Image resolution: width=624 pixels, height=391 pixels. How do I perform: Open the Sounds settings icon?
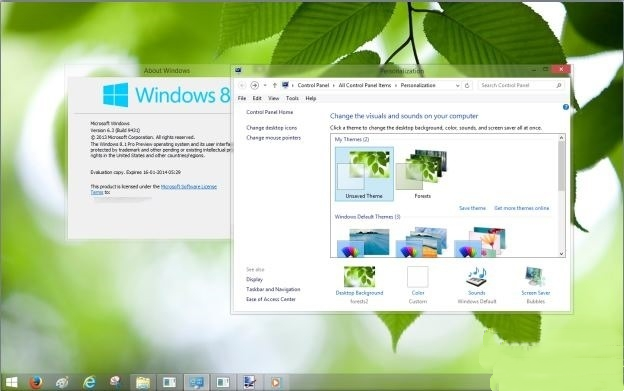pos(476,277)
